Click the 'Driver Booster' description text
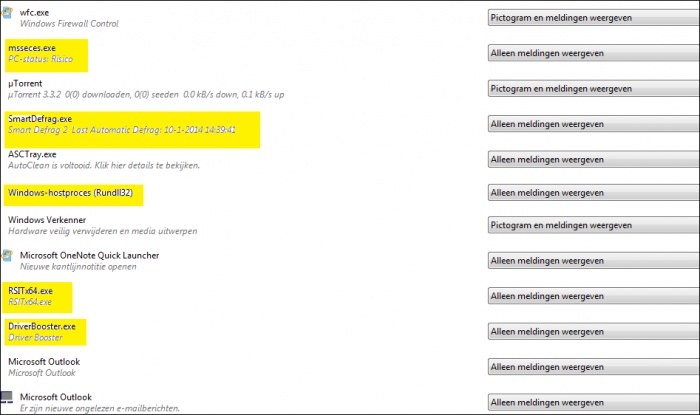The width and height of the screenshot is (700, 415). (35, 338)
